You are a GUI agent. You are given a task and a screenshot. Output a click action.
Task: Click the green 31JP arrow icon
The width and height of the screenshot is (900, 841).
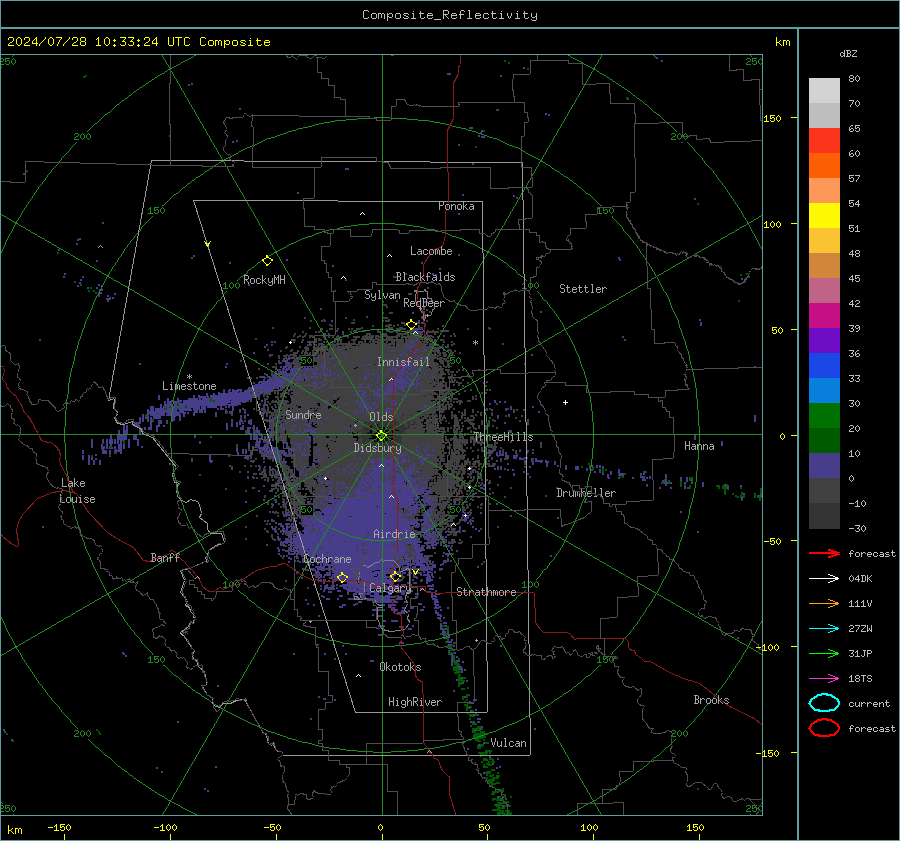pyautogui.click(x=824, y=653)
